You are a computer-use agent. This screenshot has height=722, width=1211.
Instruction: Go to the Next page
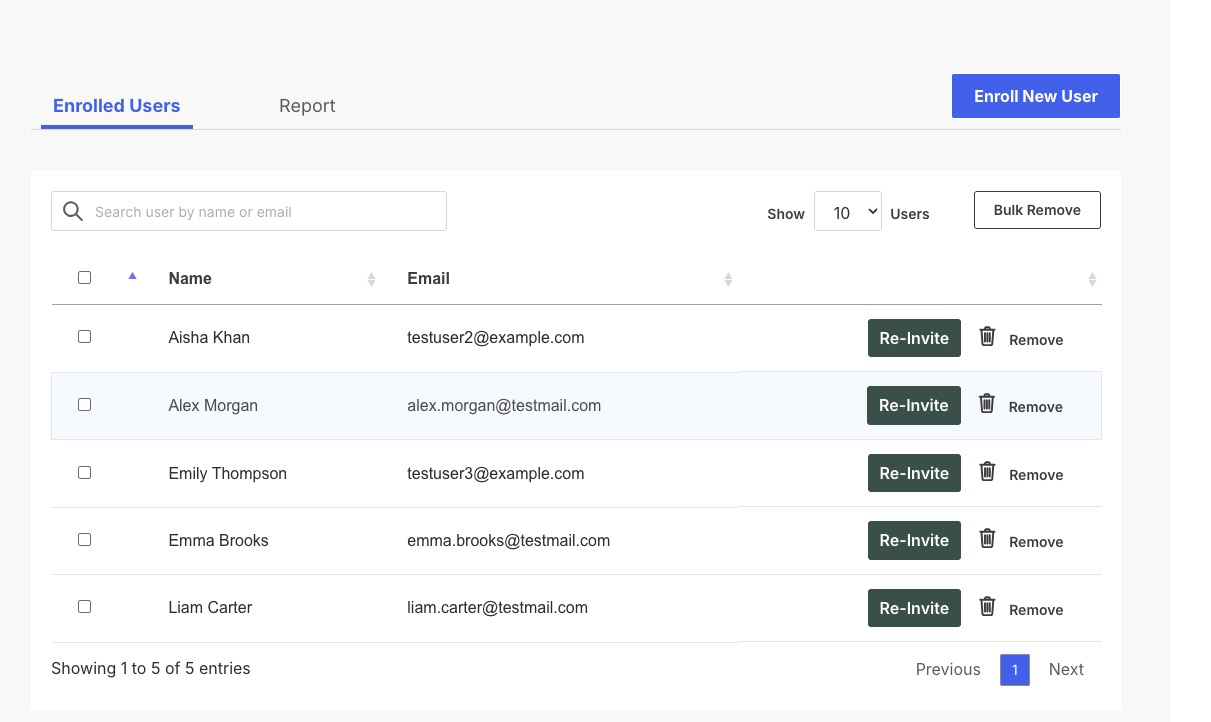(1066, 670)
